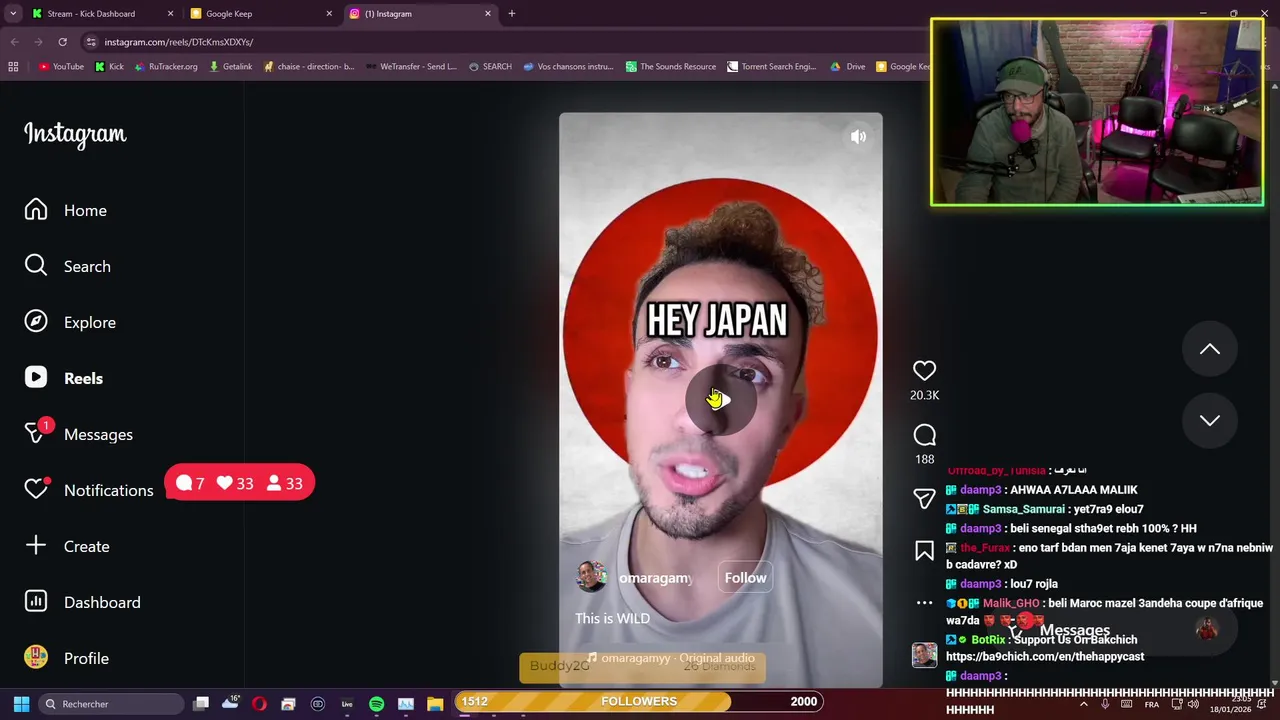This screenshot has width=1280, height=720.
Task: Open Messages in Instagram sidebar
Action: point(79,434)
